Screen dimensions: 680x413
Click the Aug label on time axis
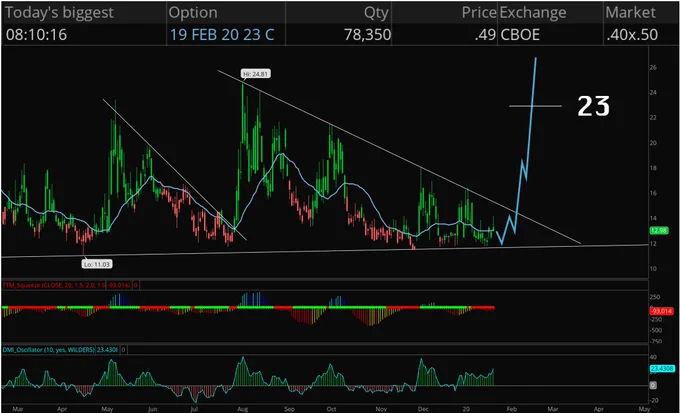point(242,409)
